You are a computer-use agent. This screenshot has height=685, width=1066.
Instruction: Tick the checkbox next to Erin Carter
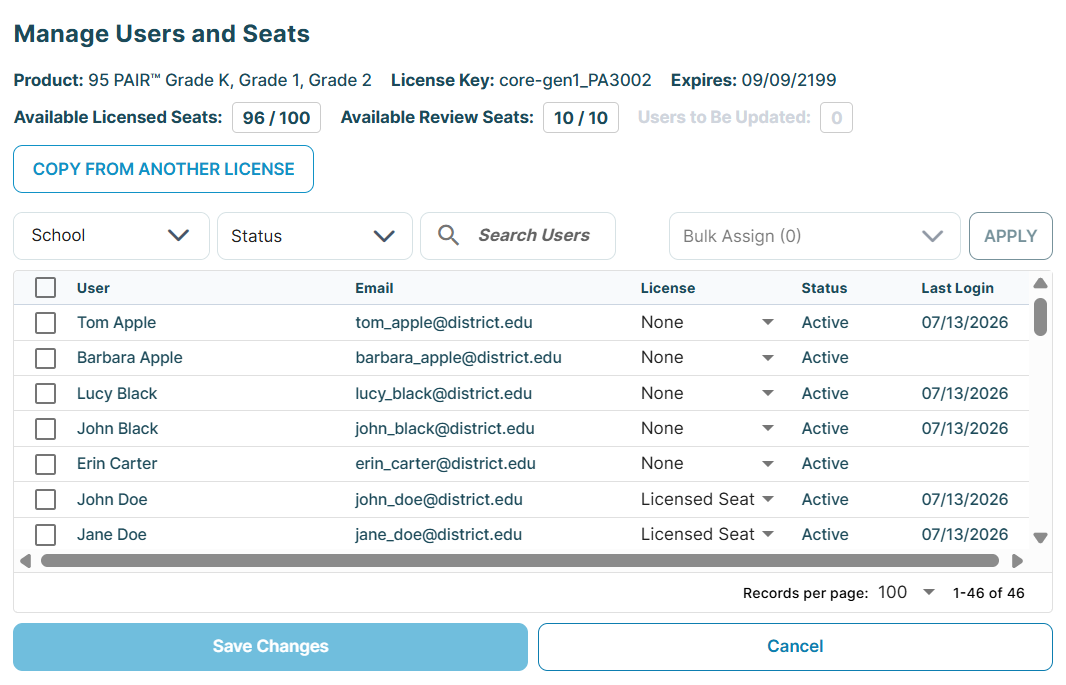[46, 464]
